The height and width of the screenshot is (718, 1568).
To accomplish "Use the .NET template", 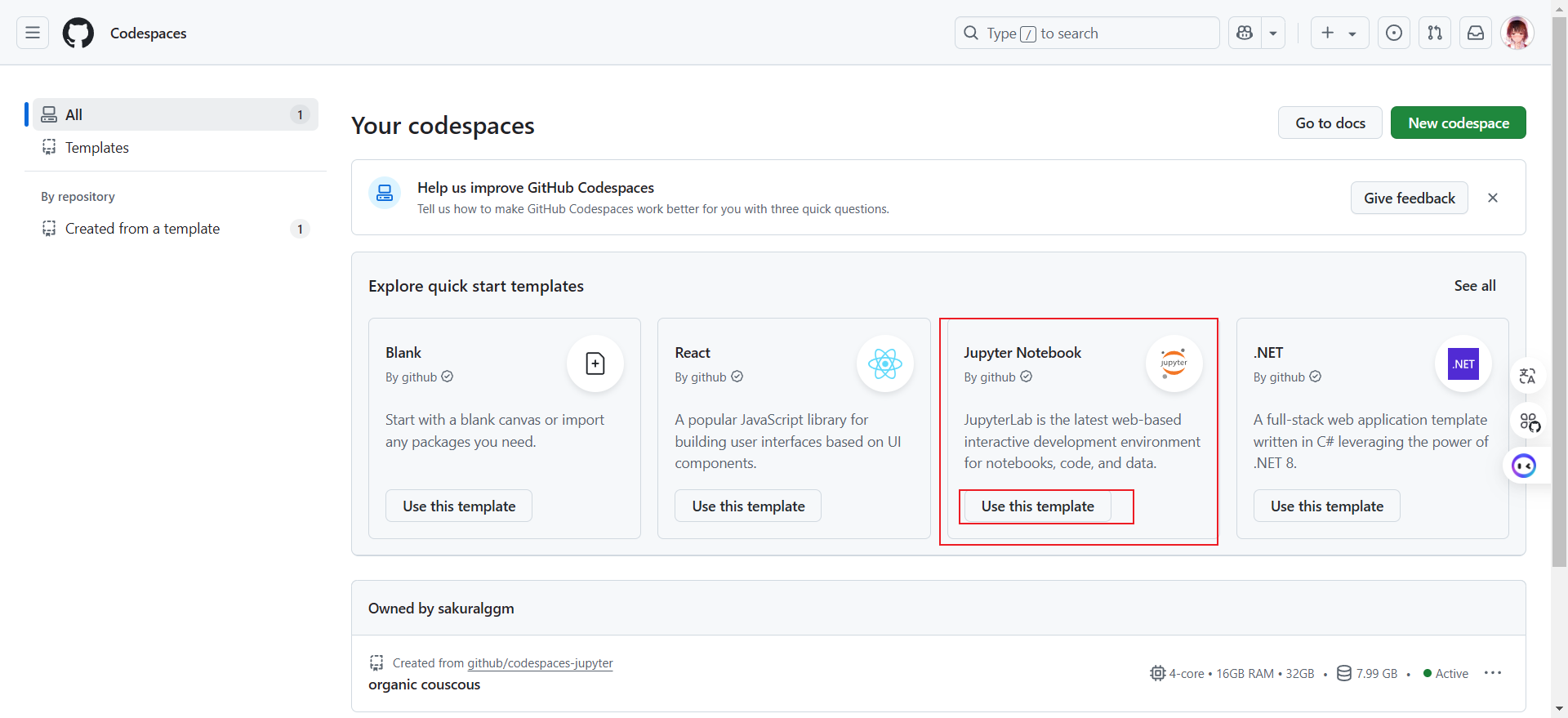I will click(1327, 506).
